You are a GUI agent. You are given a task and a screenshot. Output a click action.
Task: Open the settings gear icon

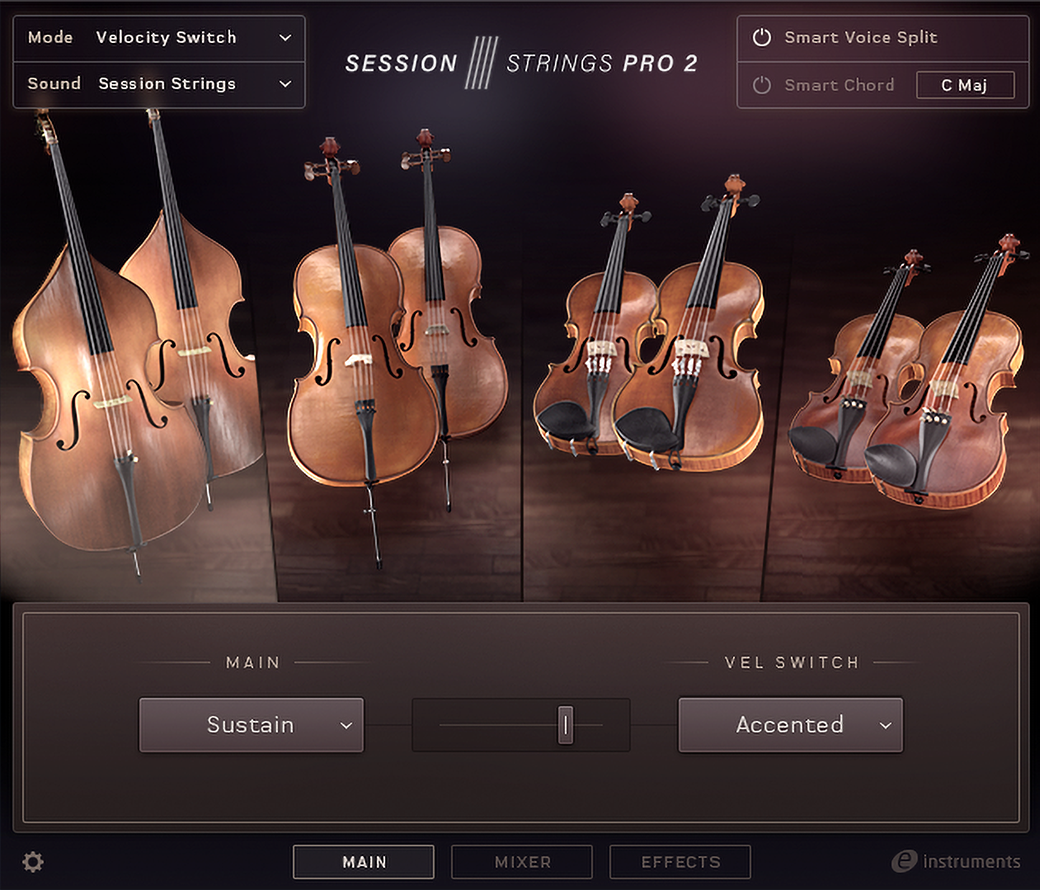tap(32, 862)
